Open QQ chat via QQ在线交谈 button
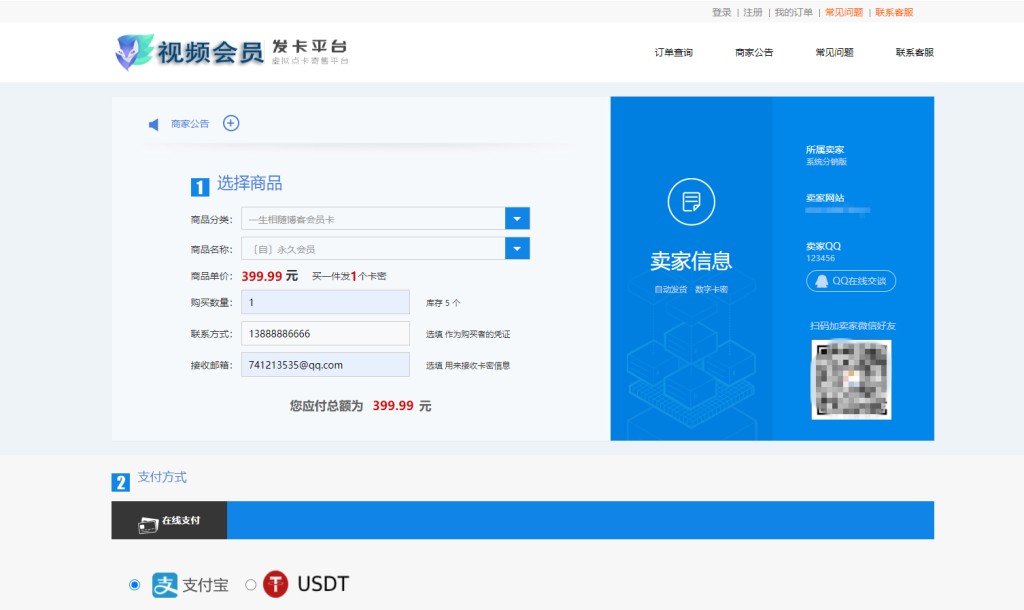 [851, 281]
